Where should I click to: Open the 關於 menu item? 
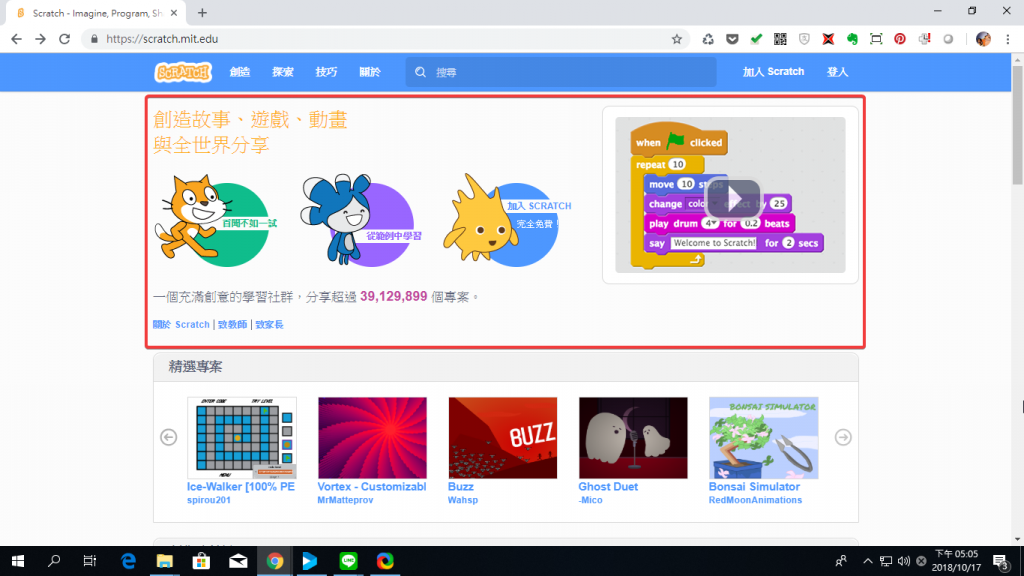tap(370, 72)
